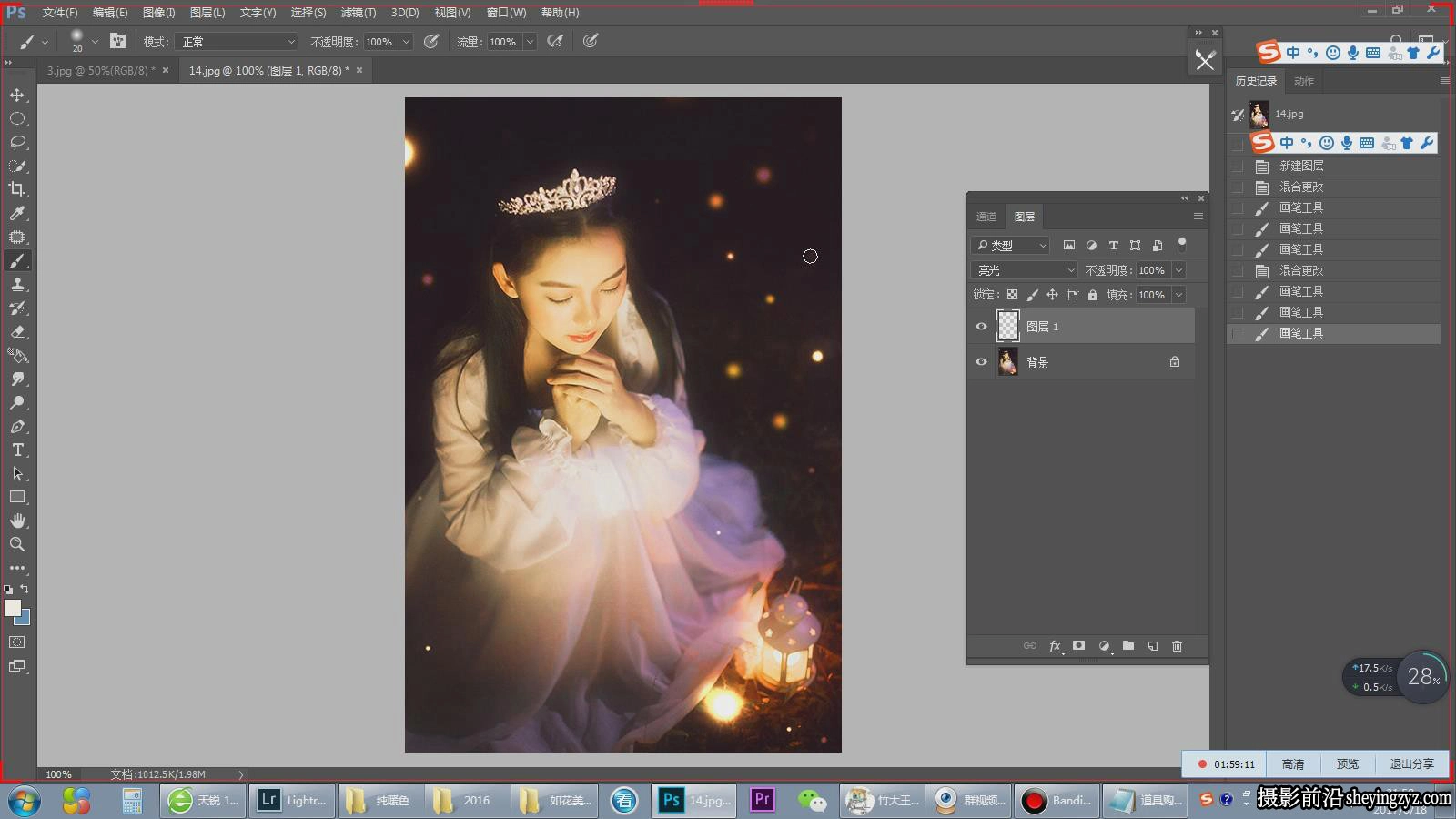Screen dimensions: 1456x819
Task: Expand the brush opacity 不透明度 dropdown arrow
Action: tap(406, 42)
